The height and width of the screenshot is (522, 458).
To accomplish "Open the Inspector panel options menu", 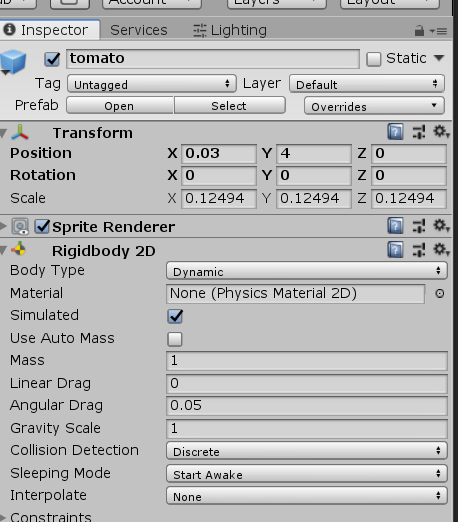I will [439, 31].
